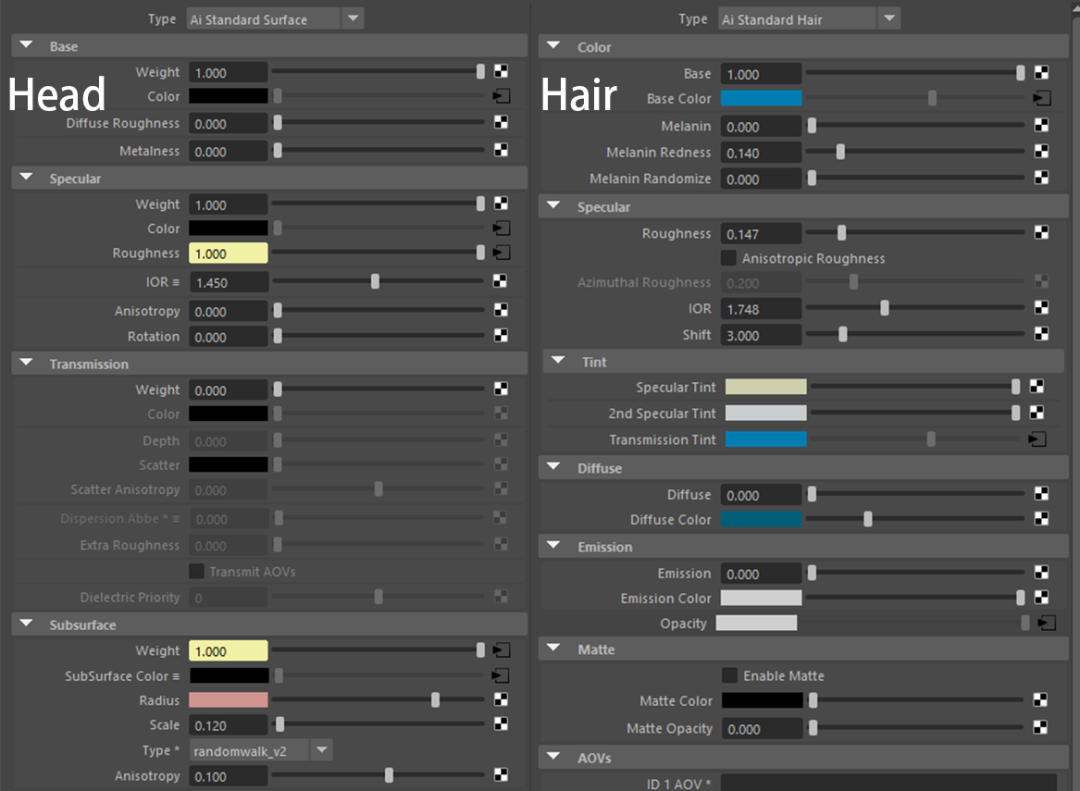Open the connected input for Transmission Tint
This screenshot has width=1080, height=791.
coord(1037,439)
